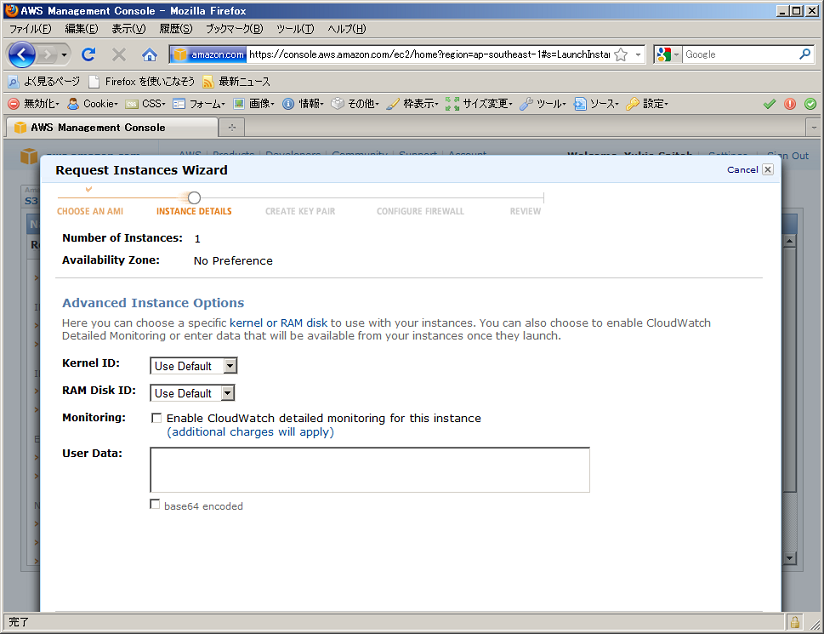Open the ブックマーク(B) menu
Viewport: 824px width, 634px height.
(234, 29)
